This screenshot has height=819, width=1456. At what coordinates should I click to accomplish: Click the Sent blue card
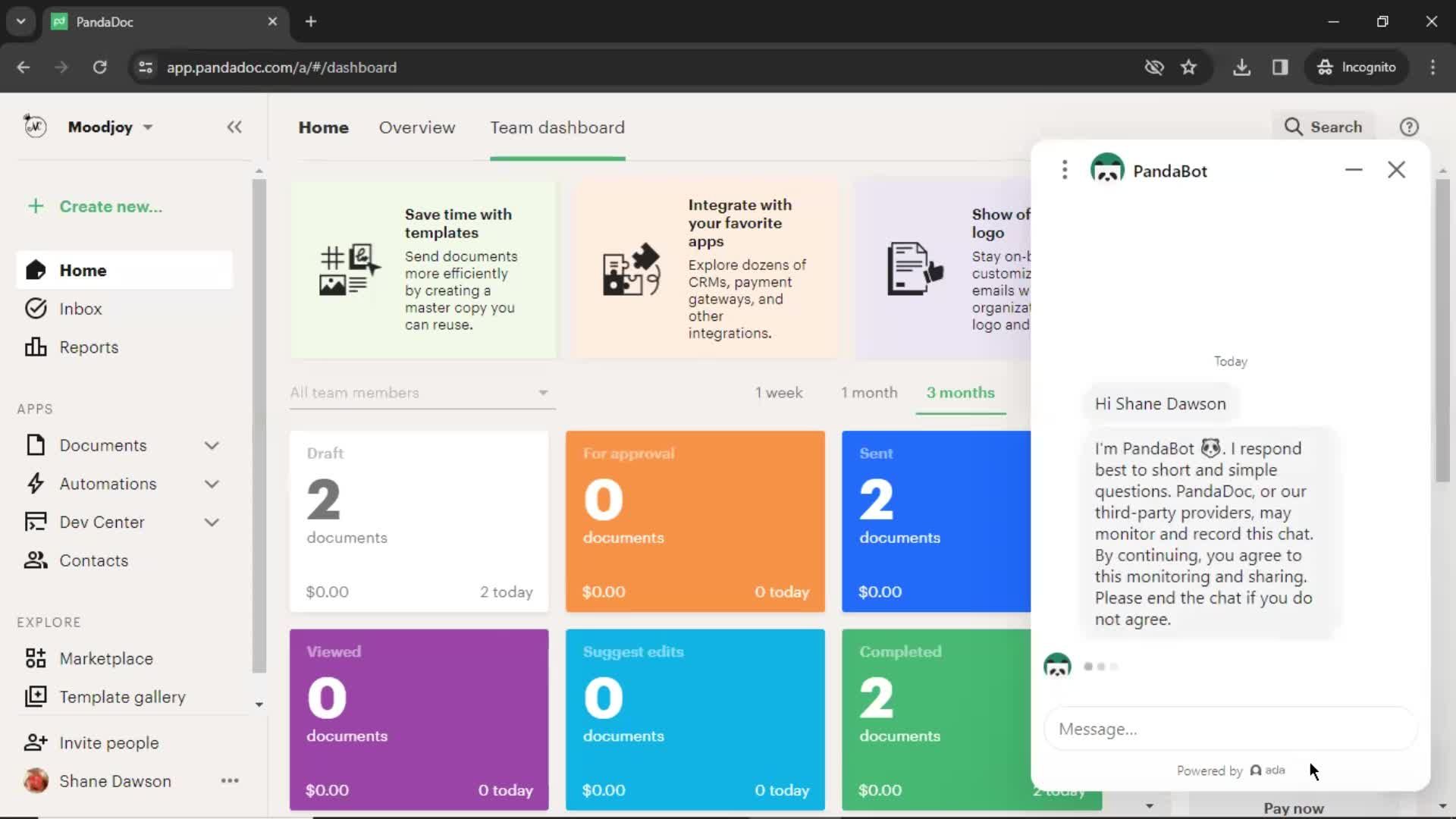coord(936,521)
